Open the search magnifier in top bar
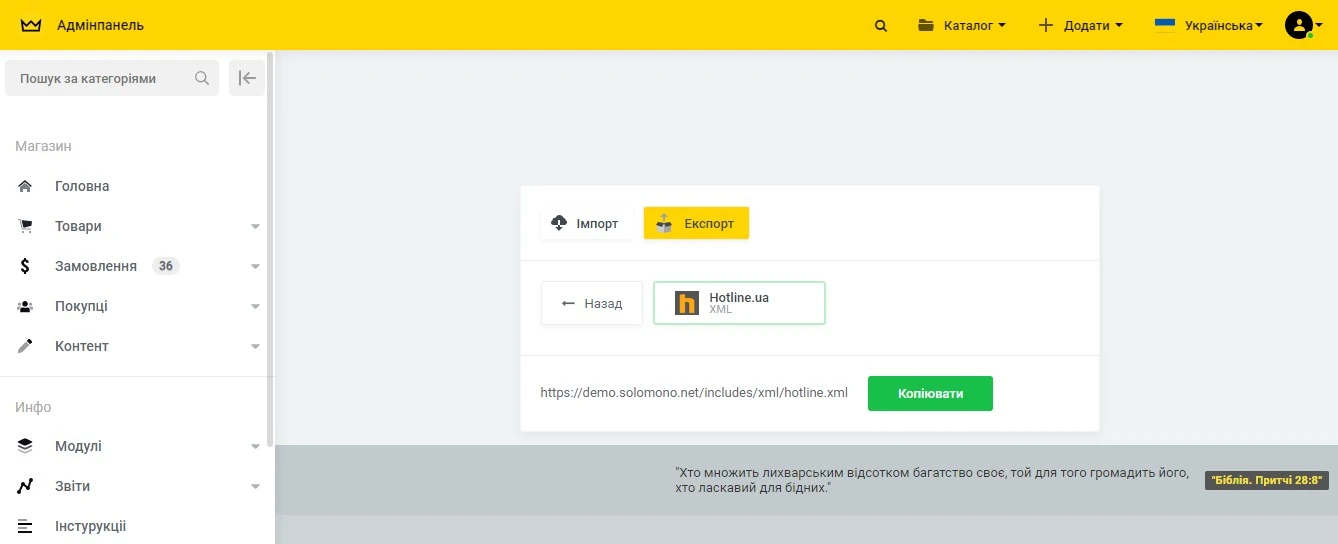Image resolution: width=1338 pixels, height=544 pixels. (x=881, y=26)
